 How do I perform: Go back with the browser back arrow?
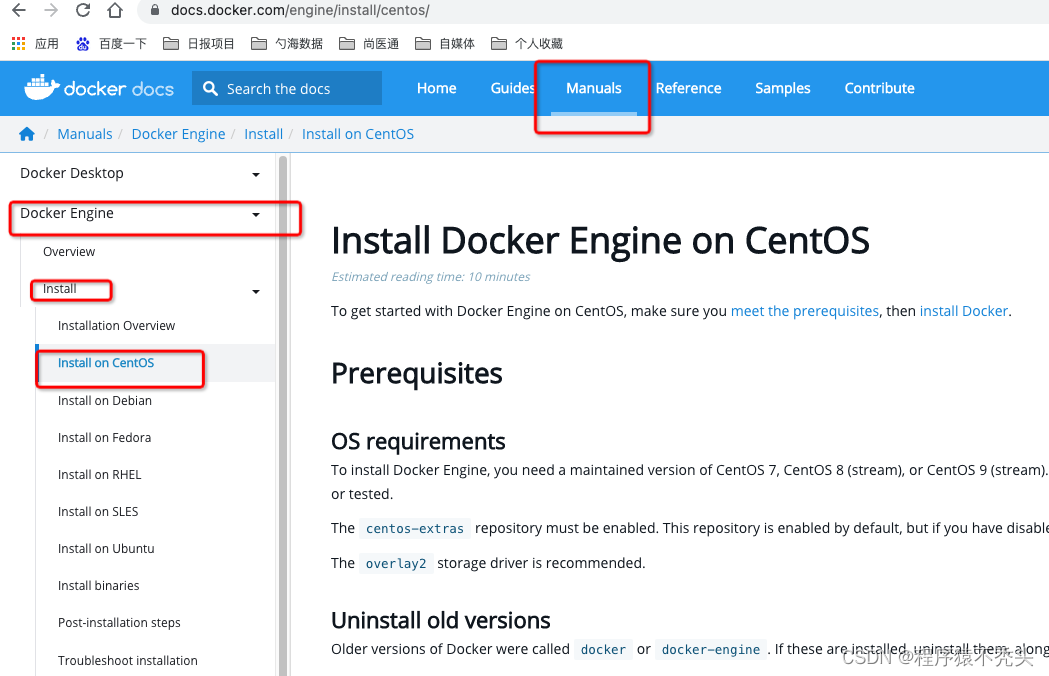click(19, 10)
